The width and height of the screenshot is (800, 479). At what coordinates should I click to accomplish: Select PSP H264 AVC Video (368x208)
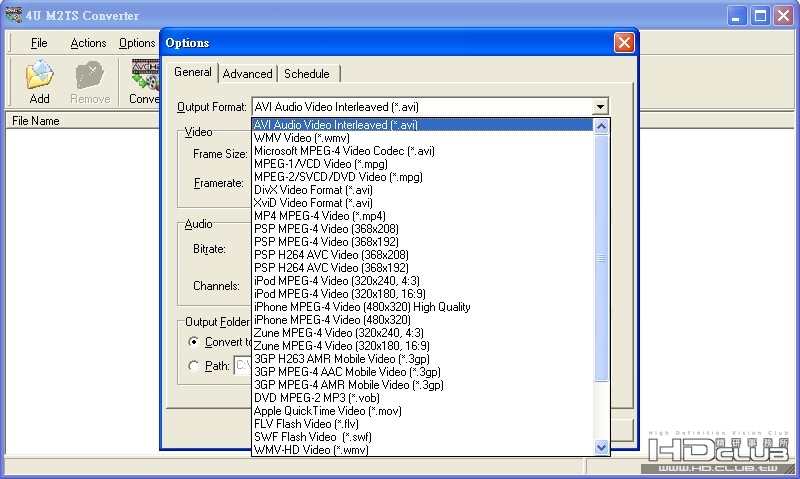422,255
